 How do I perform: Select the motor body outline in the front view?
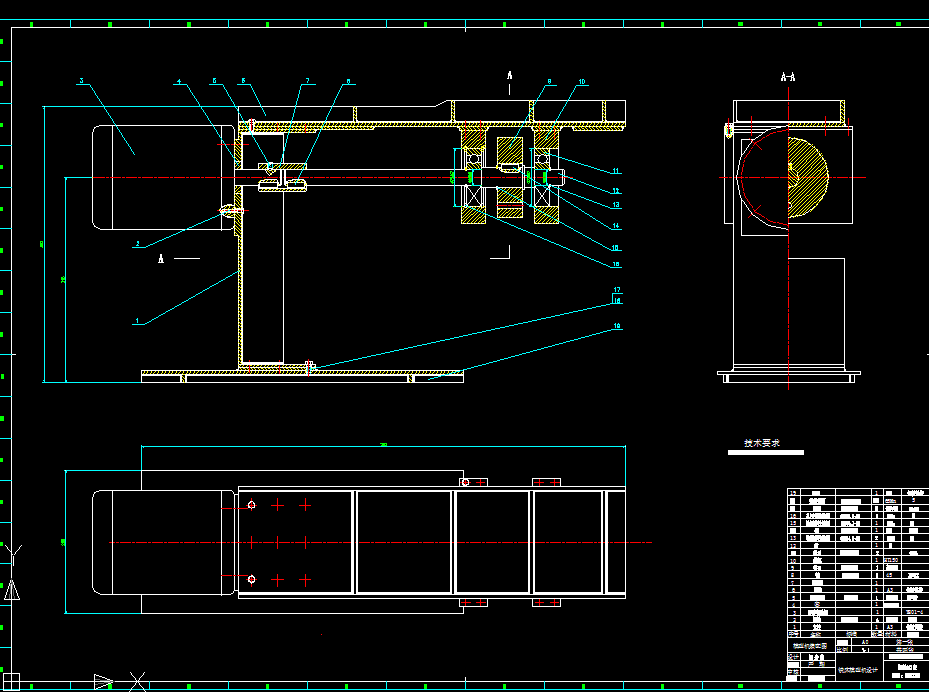(164, 177)
